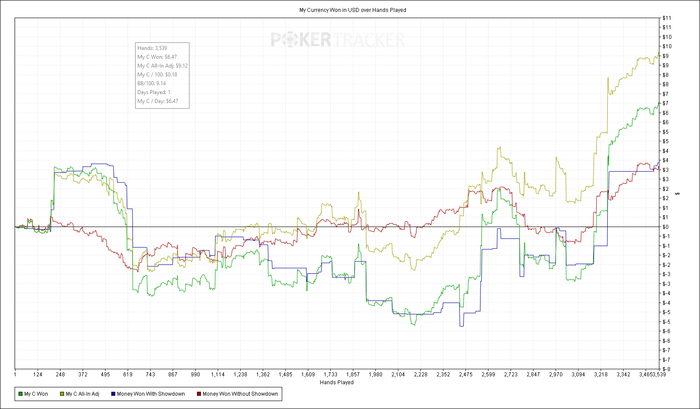Click the red Money Won Without Showdown swatch

tap(199, 394)
